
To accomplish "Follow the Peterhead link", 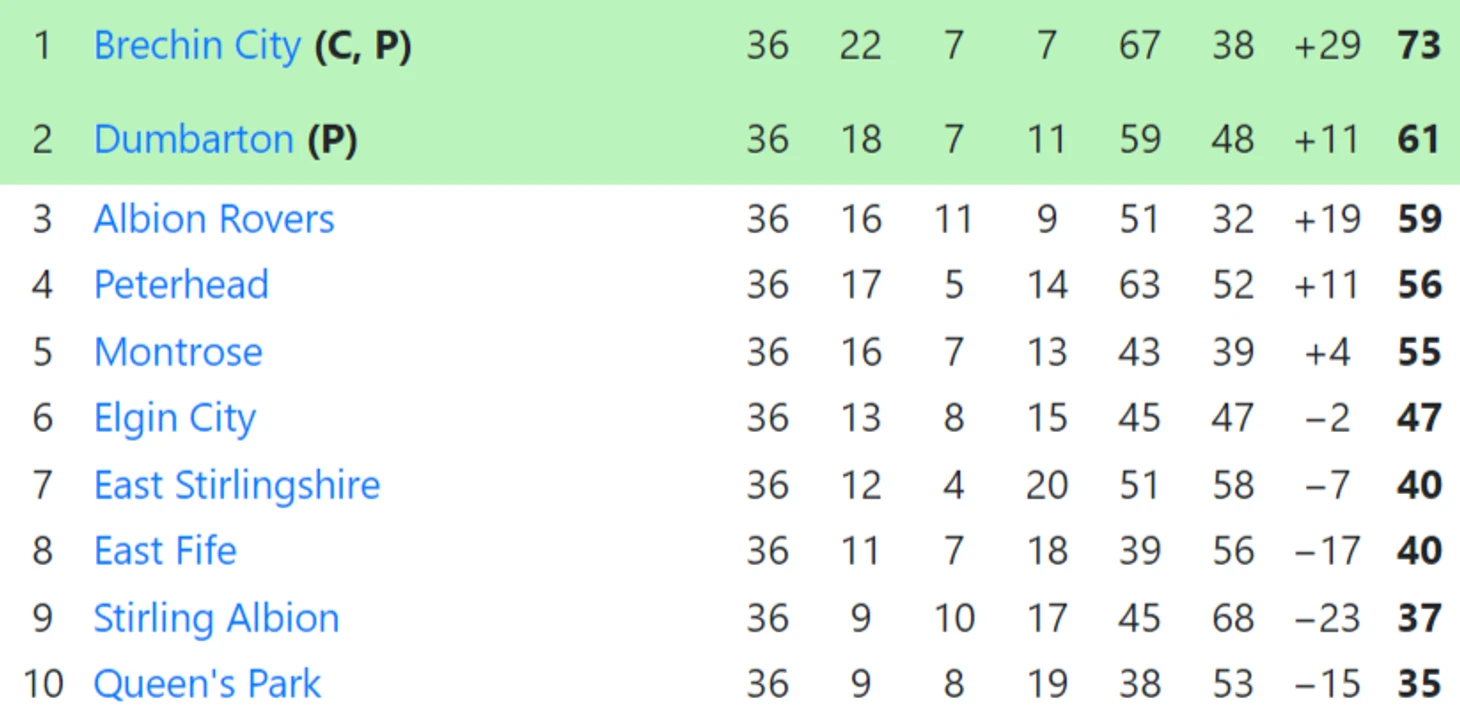I will 181,285.
